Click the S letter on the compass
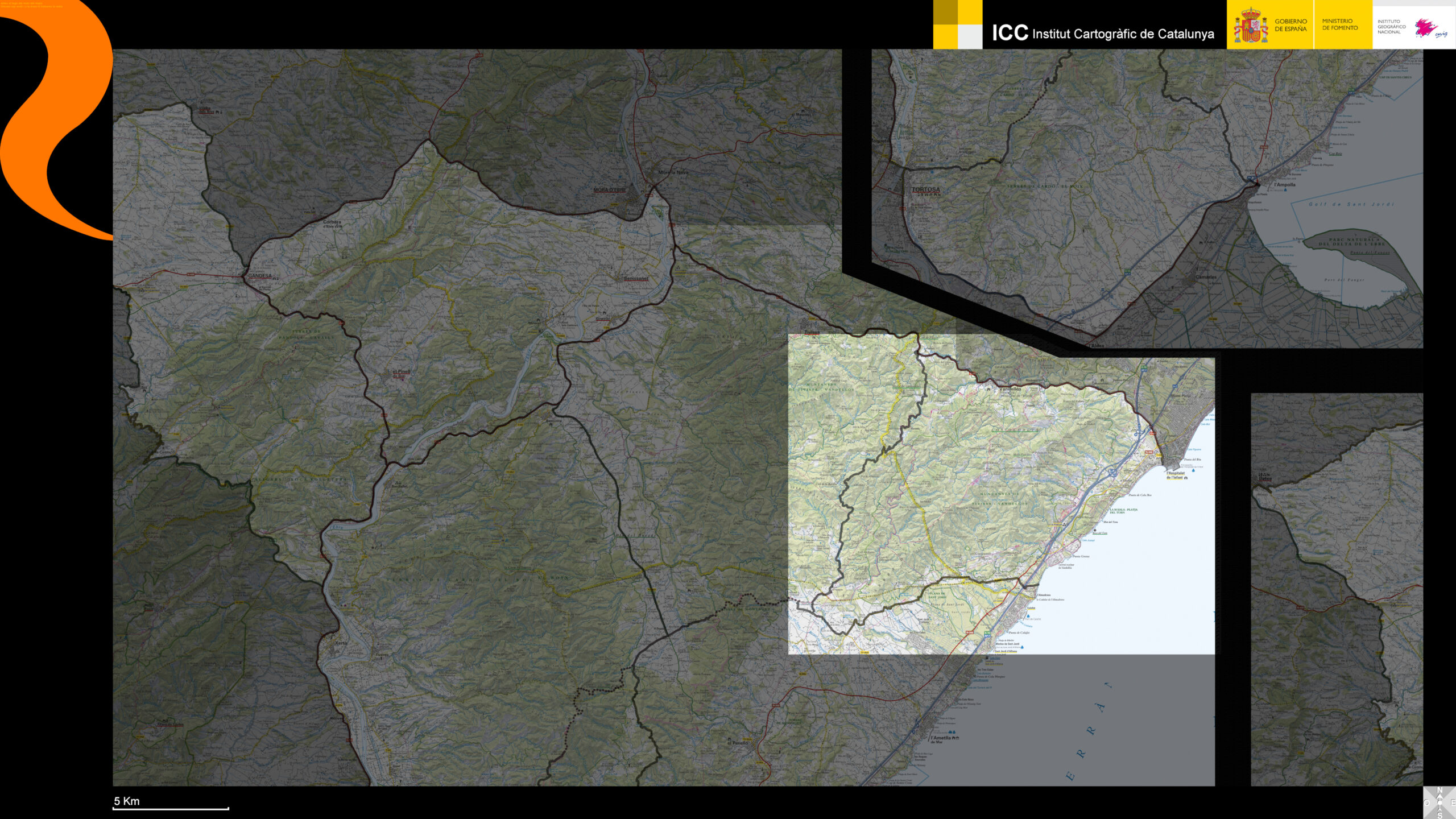Viewport: 1456px width, 819px height. (x=1440, y=816)
